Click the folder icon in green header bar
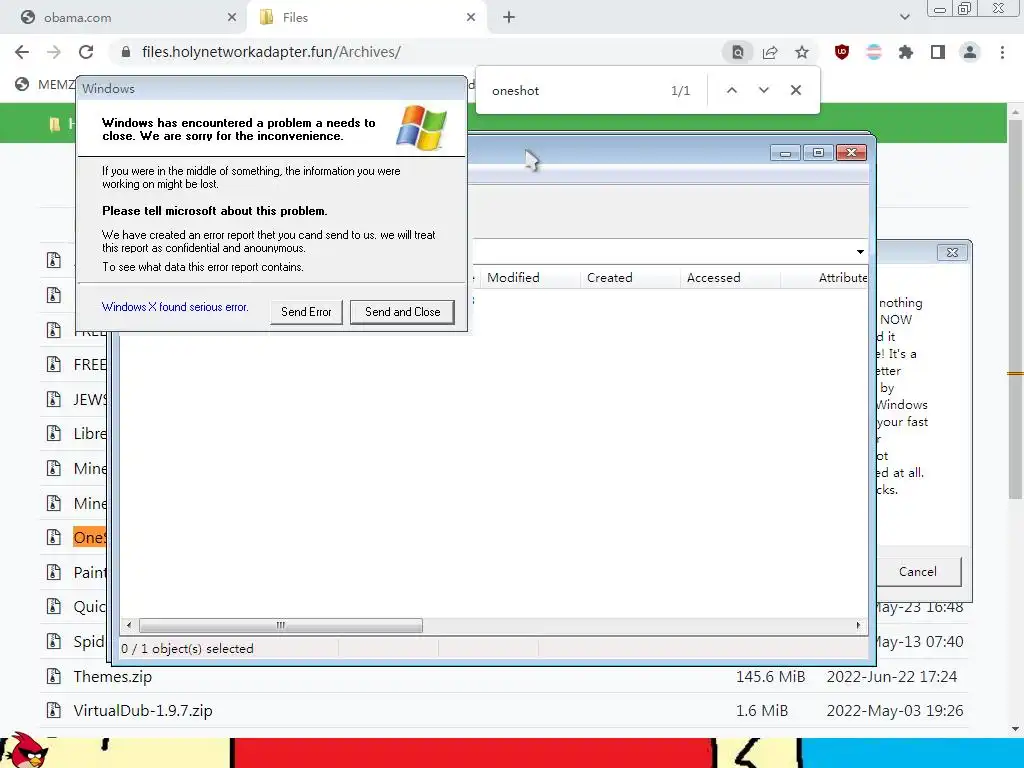 click(x=55, y=123)
